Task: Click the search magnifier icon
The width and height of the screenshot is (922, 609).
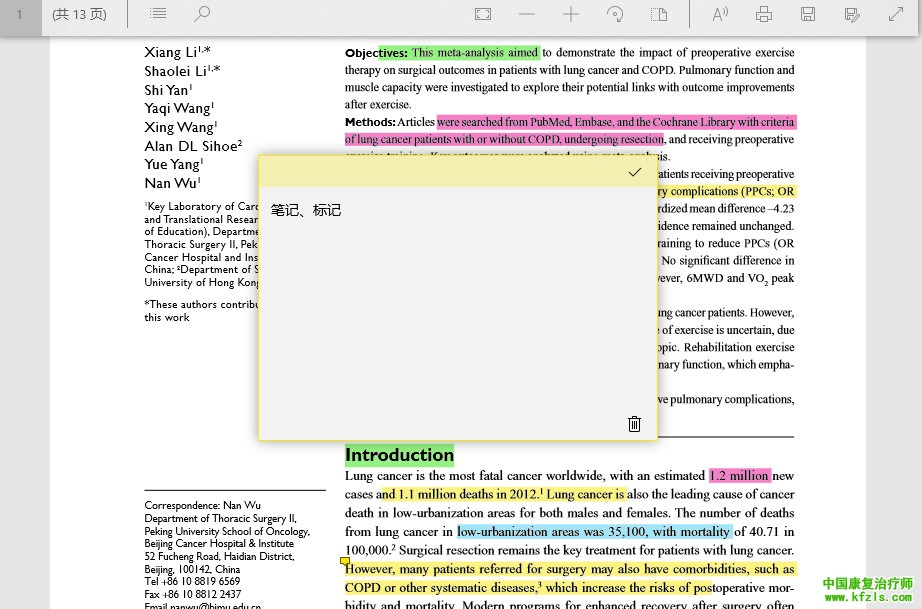Action: coord(202,14)
